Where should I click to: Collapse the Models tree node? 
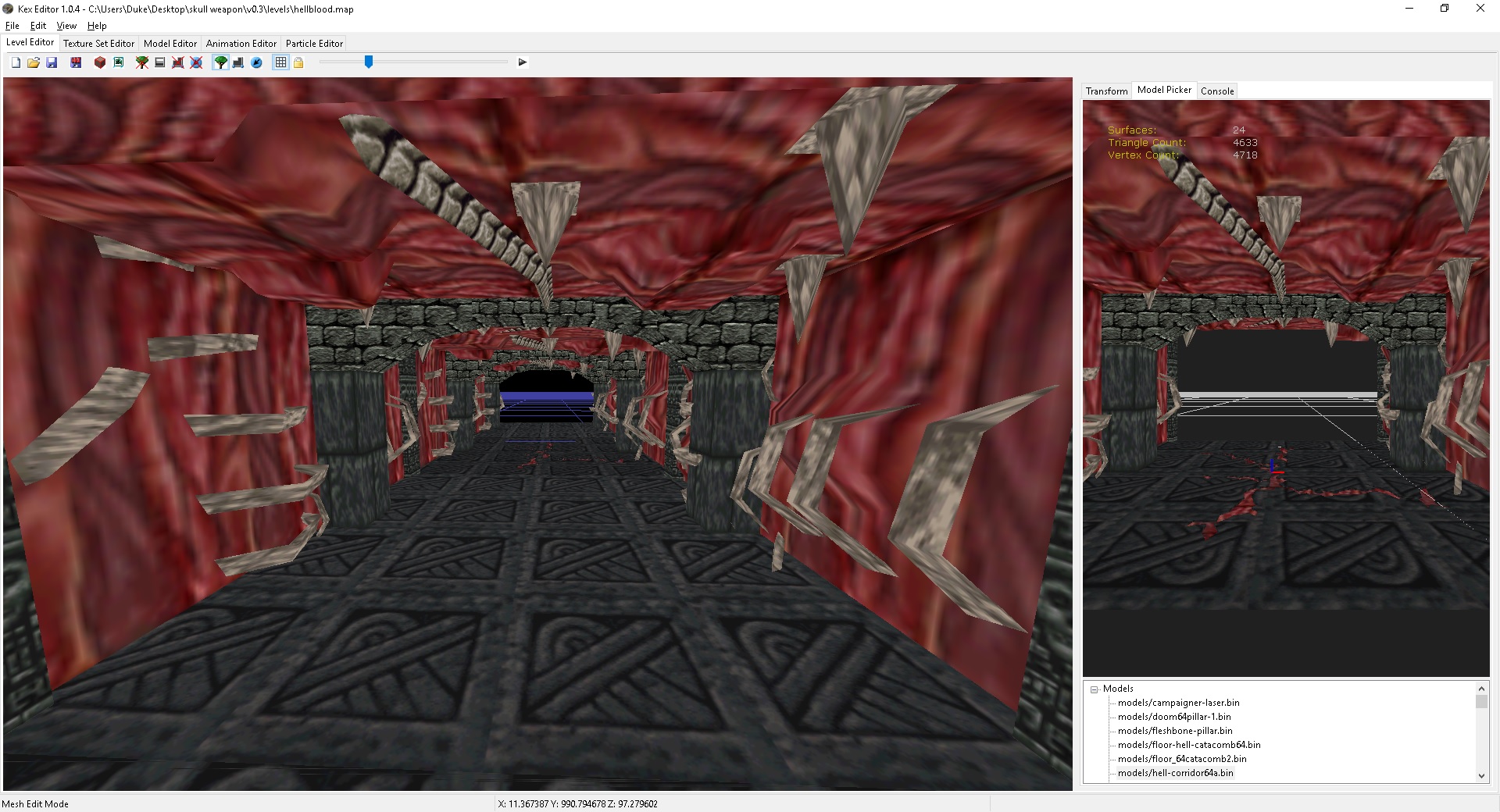(x=1095, y=689)
